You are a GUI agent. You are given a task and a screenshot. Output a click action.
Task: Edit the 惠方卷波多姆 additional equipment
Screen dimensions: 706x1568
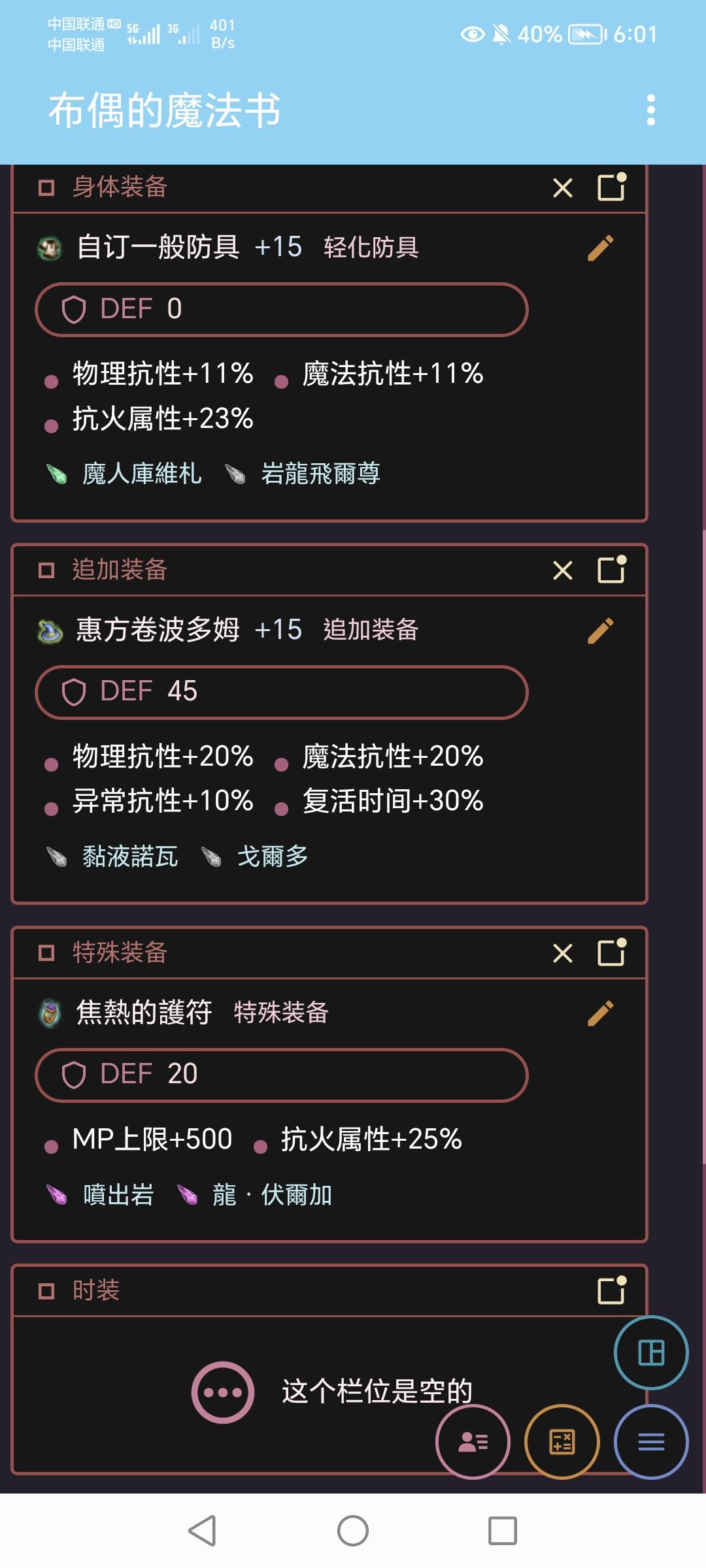[x=601, y=631]
